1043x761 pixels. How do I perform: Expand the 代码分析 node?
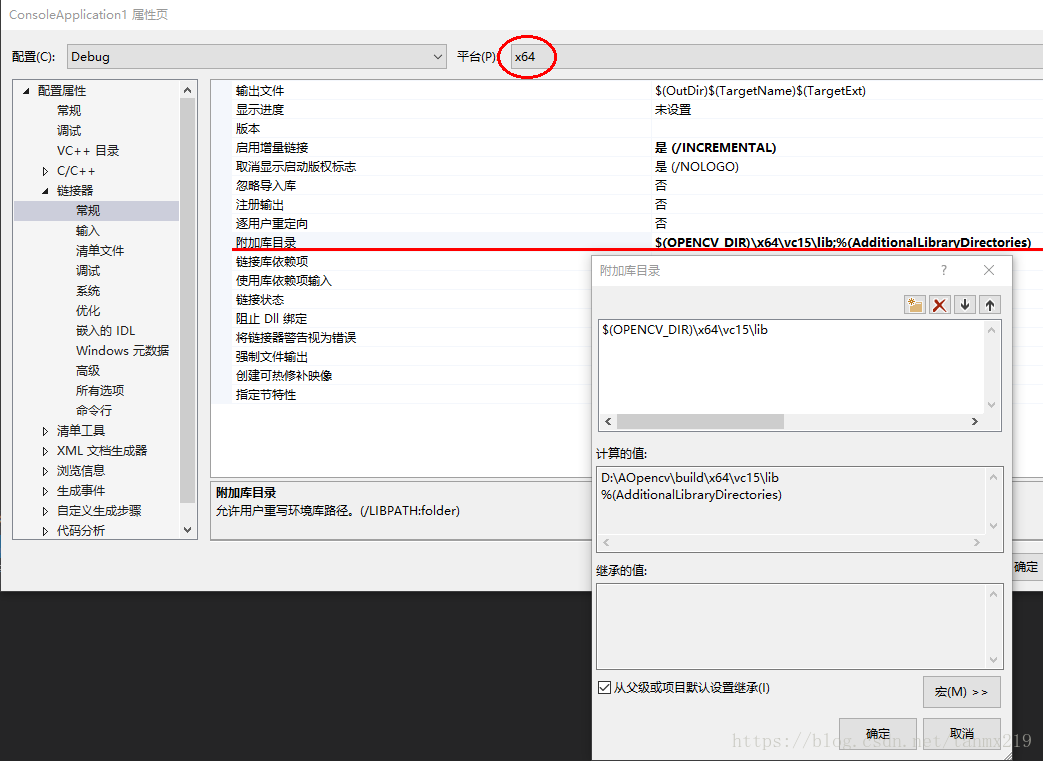[45, 531]
